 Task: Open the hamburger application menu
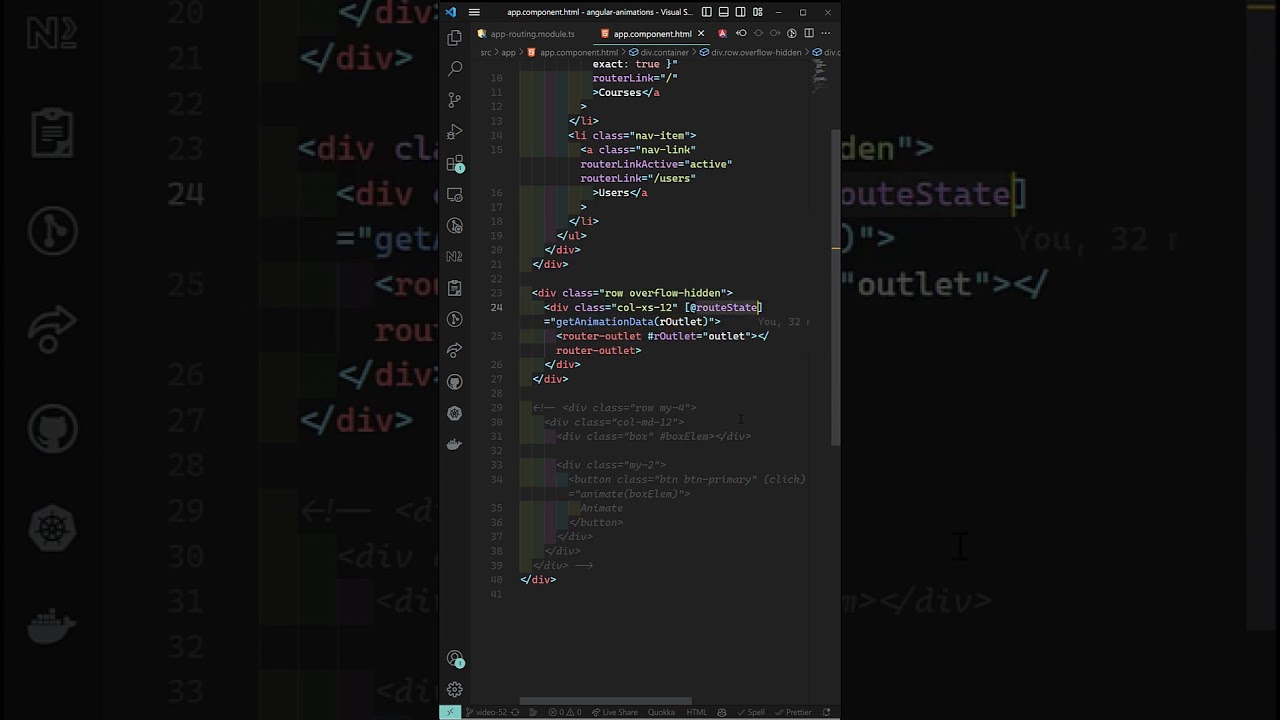point(474,12)
